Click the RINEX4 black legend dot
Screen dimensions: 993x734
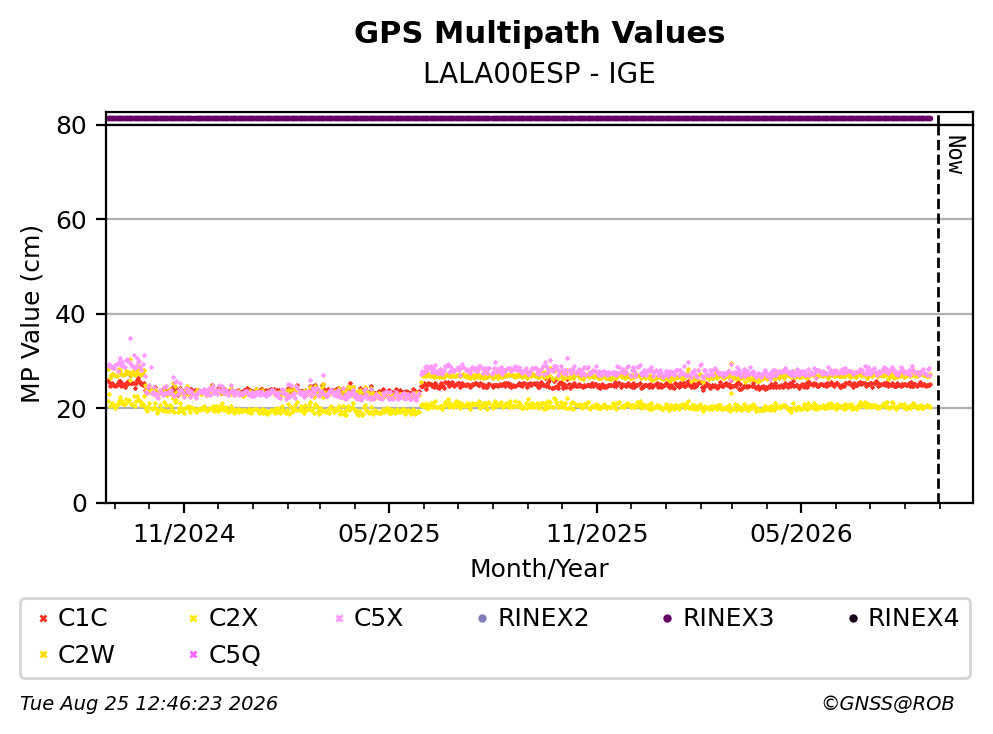(x=853, y=618)
